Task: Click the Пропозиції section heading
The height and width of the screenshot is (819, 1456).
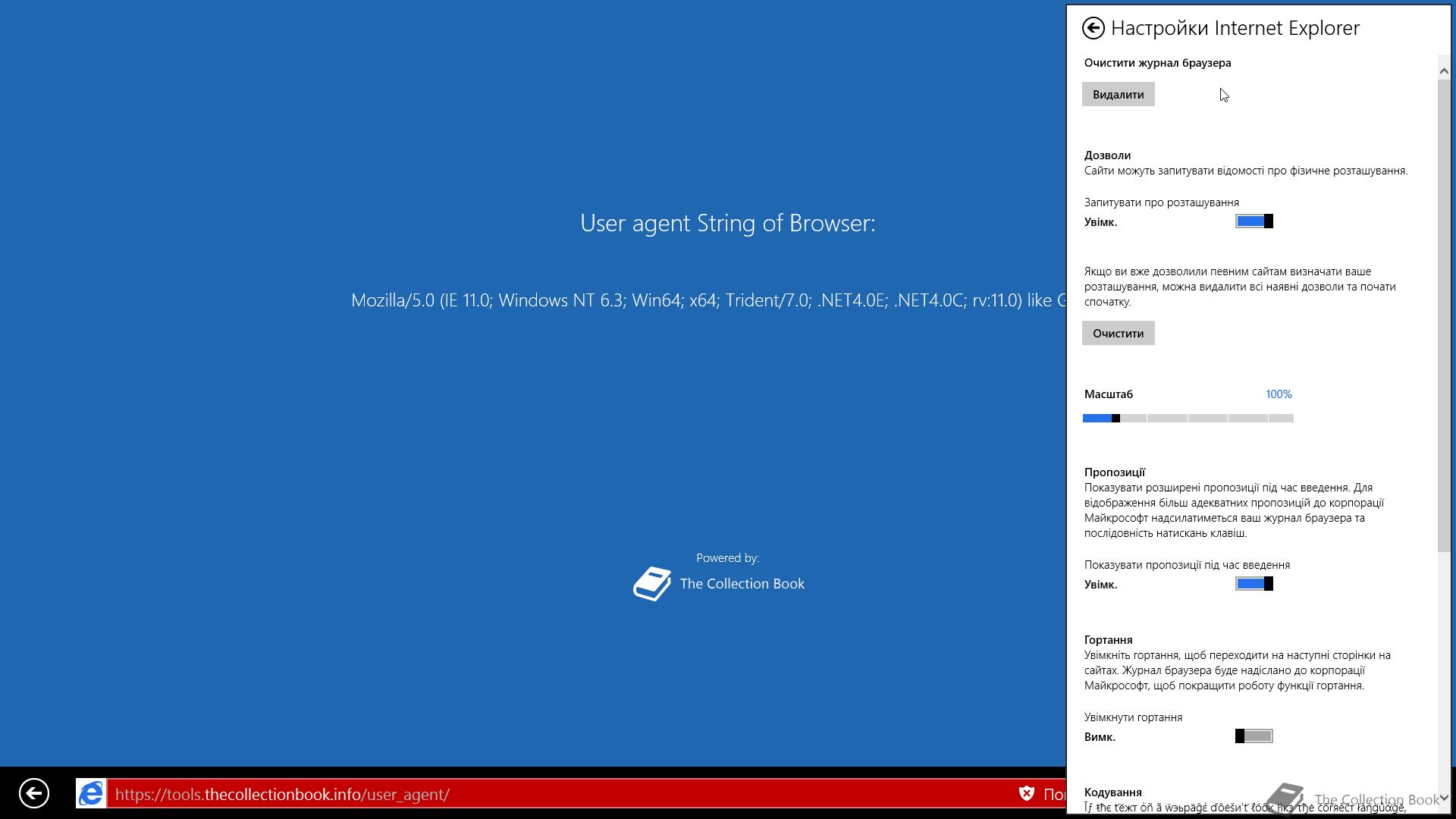Action: click(x=1114, y=472)
